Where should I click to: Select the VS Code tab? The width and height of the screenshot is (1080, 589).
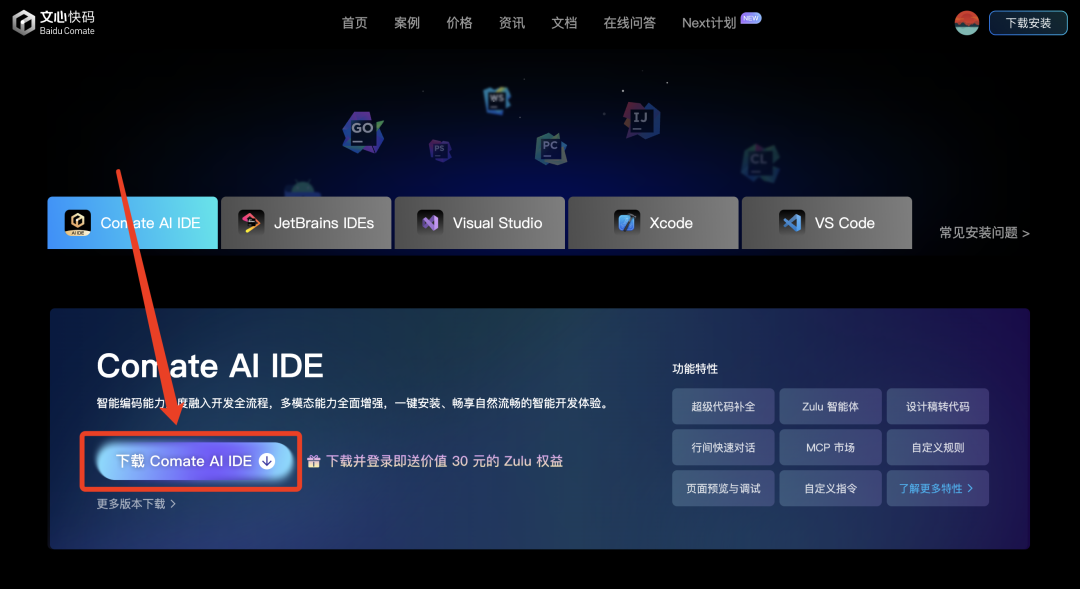pos(826,222)
